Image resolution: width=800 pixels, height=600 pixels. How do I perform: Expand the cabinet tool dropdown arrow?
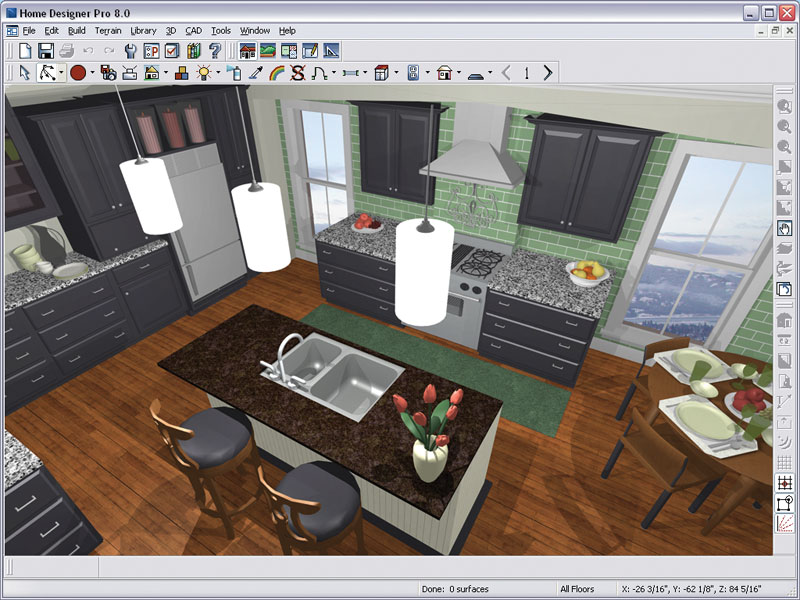click(x=397, y=72)
